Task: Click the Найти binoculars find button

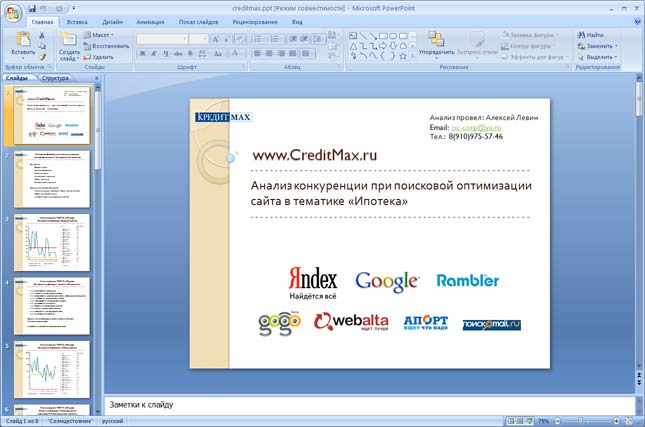Action: coord(591,35)
